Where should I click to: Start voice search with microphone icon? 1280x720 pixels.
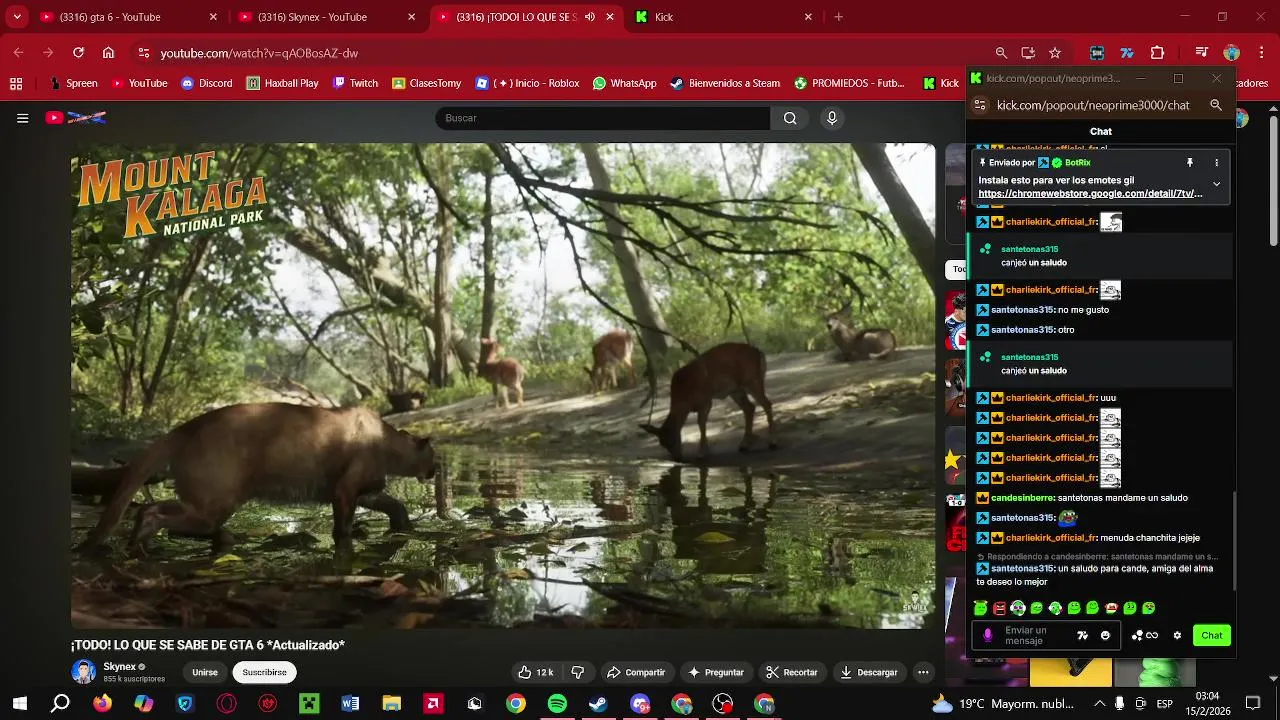[831, 118]
